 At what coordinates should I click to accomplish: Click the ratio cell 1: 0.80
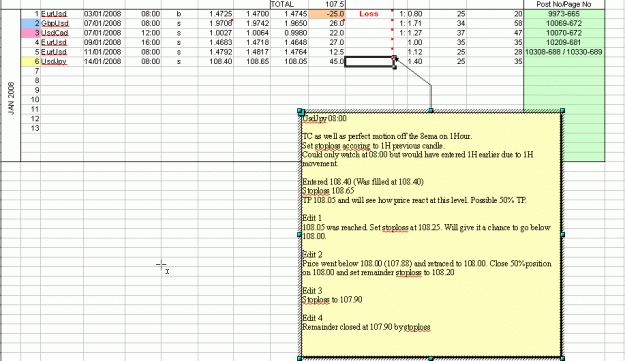(x=411, y=14)
